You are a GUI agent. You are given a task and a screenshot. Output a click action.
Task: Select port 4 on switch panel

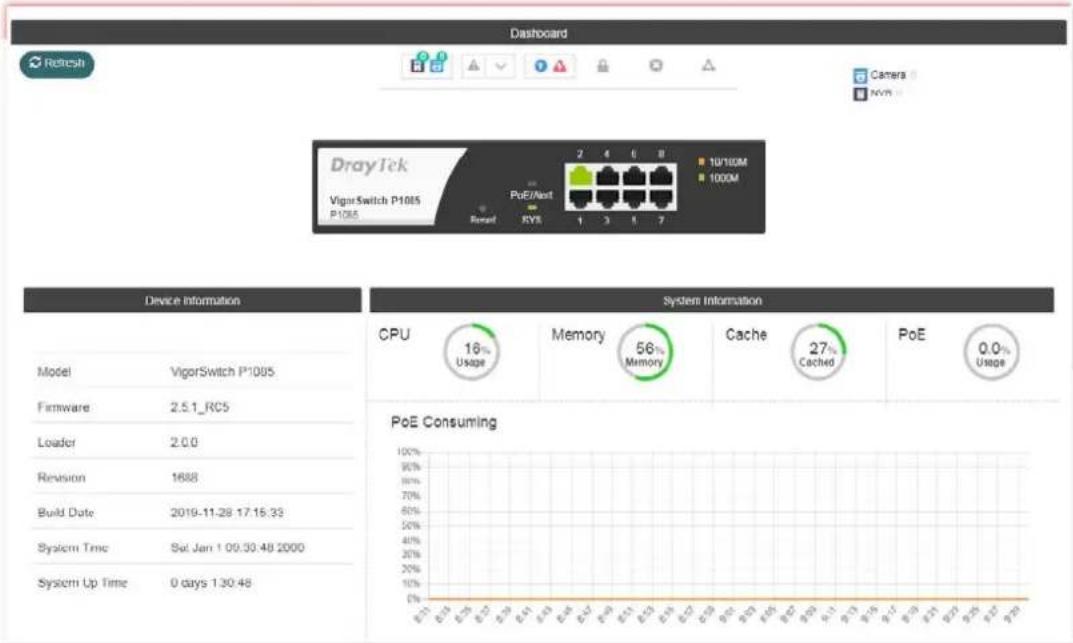pyautogui.click(x=607, y=176)
